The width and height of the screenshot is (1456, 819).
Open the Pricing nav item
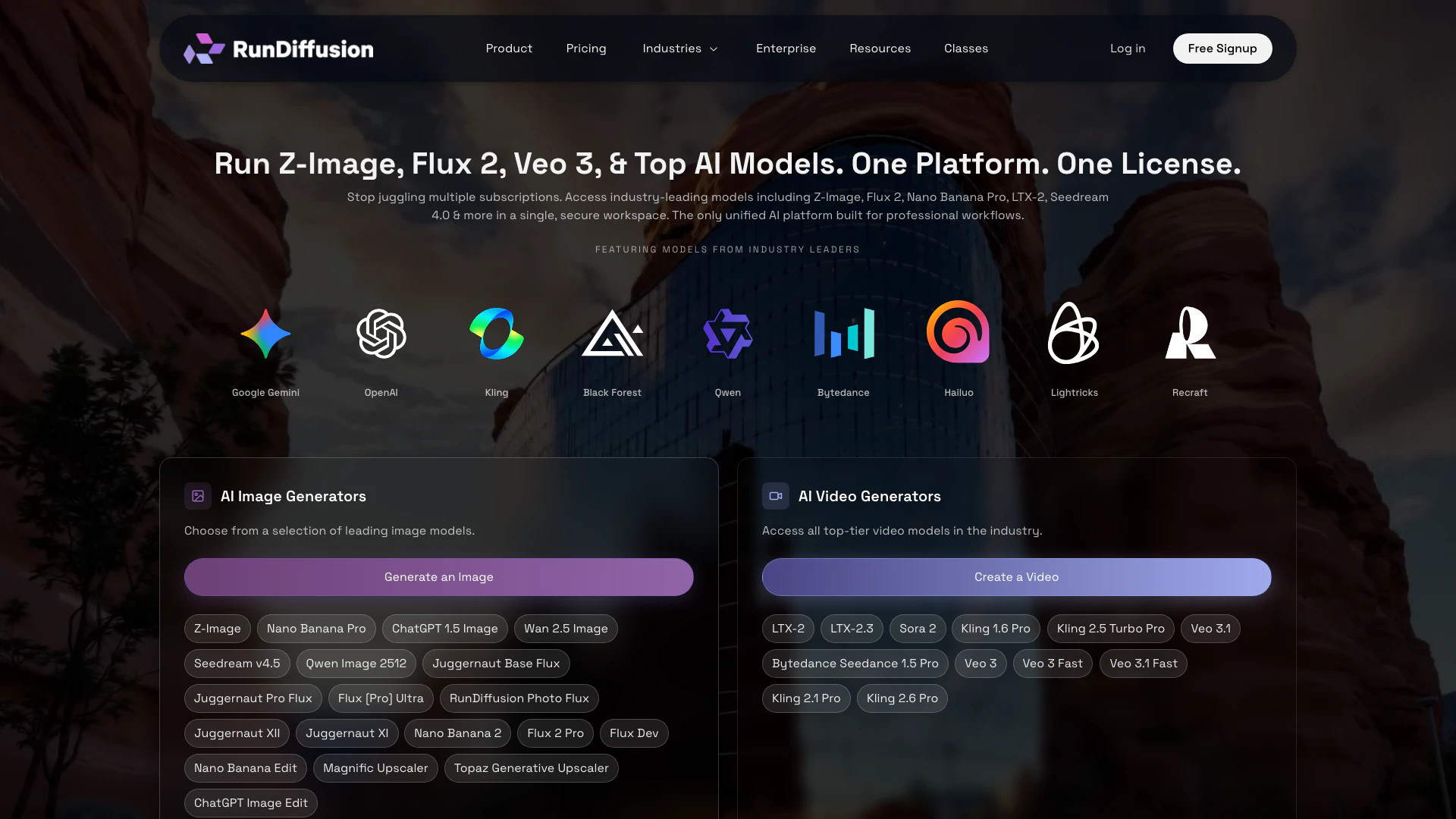pos(586,49)
